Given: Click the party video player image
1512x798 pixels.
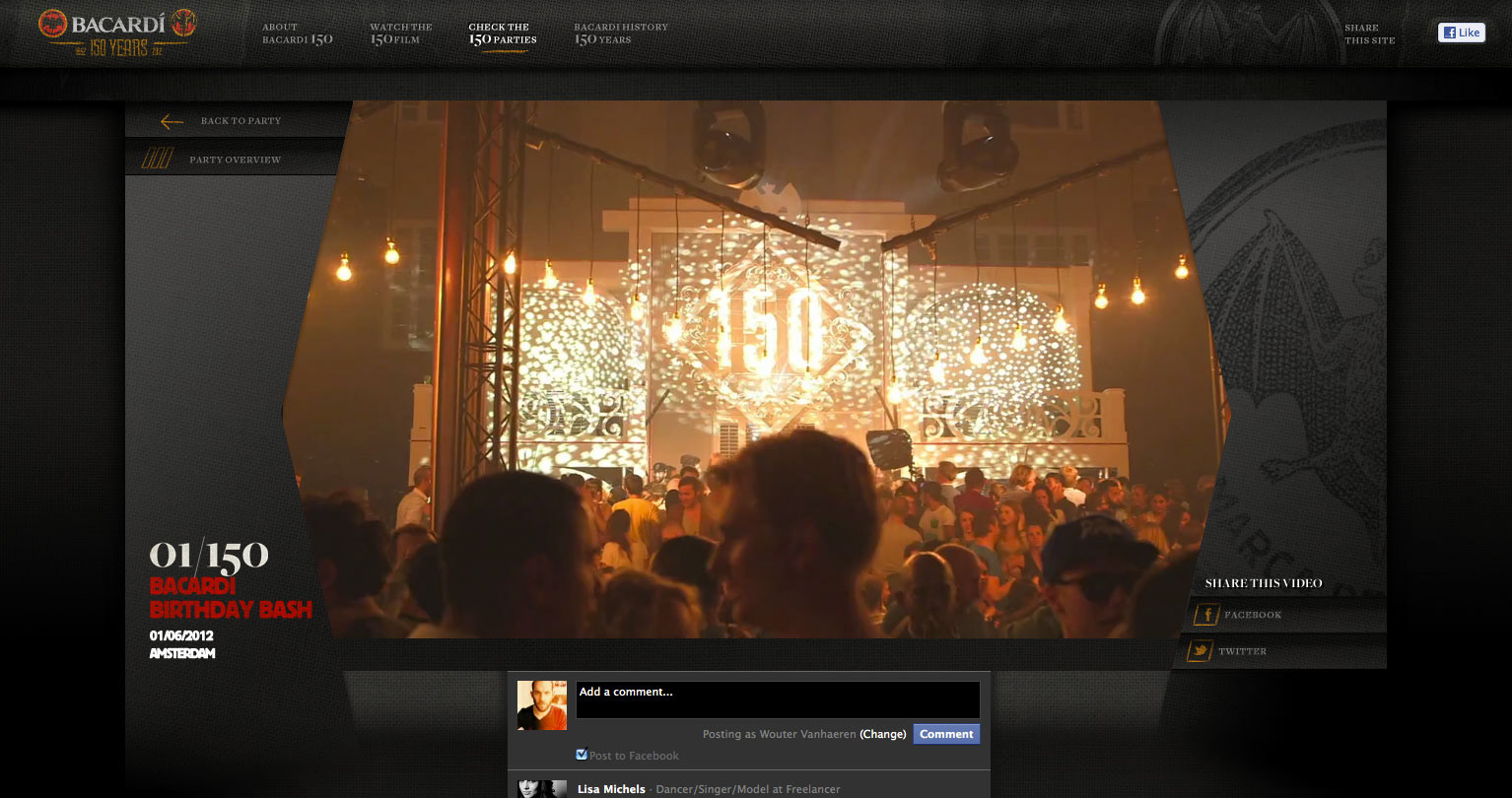Looking at the screenshot, I should click(756, 369).
